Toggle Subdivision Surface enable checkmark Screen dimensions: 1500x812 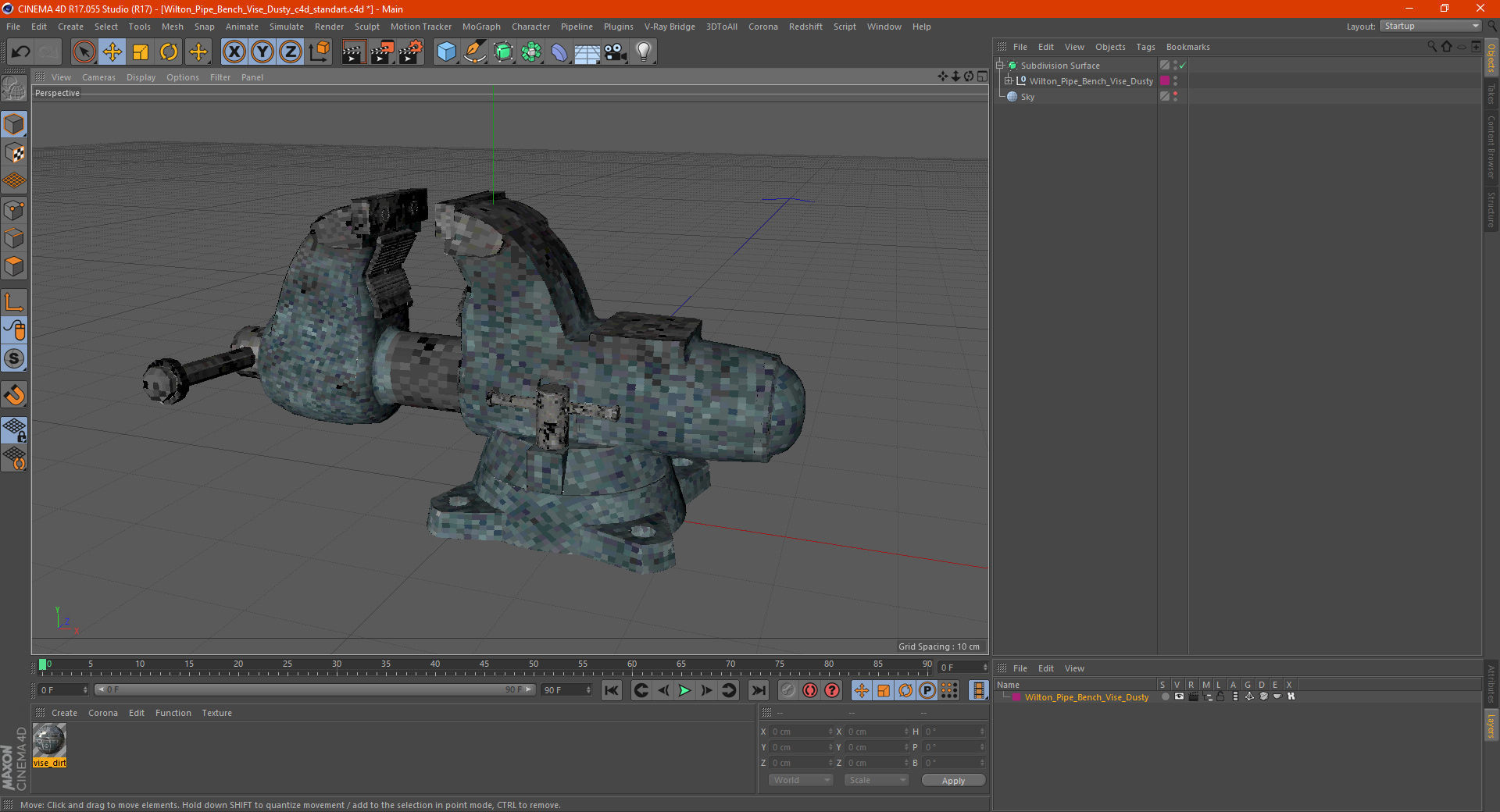(x=1183, y=66)
